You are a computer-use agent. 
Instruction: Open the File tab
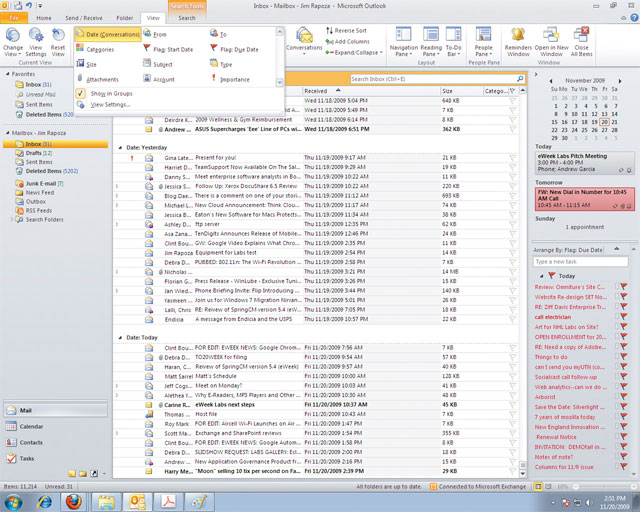pos(14,18)
